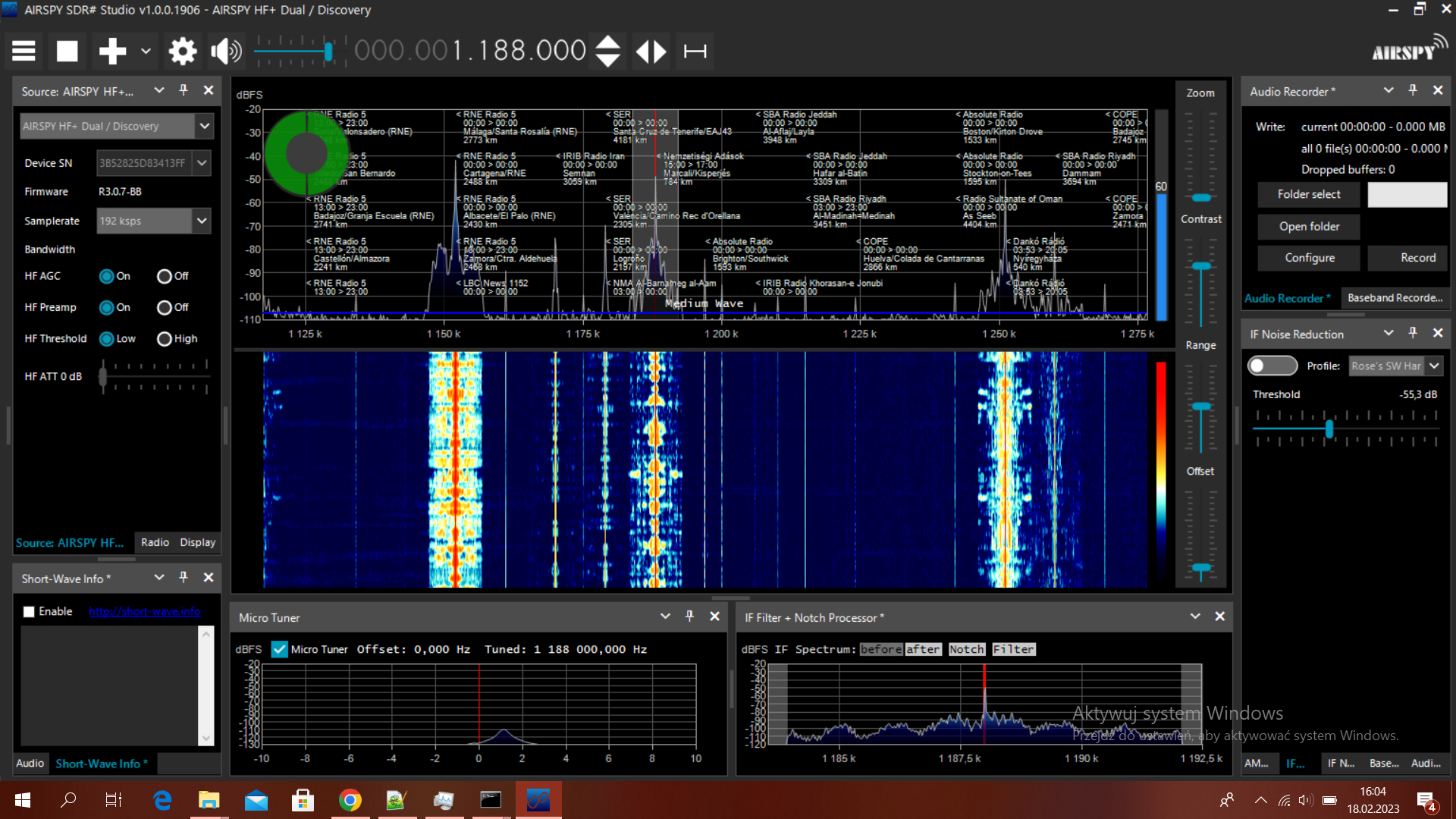Viewport: 1456px width, 819px height.
Task: Close the Micro Tuner panel
Action: [714, 617]
